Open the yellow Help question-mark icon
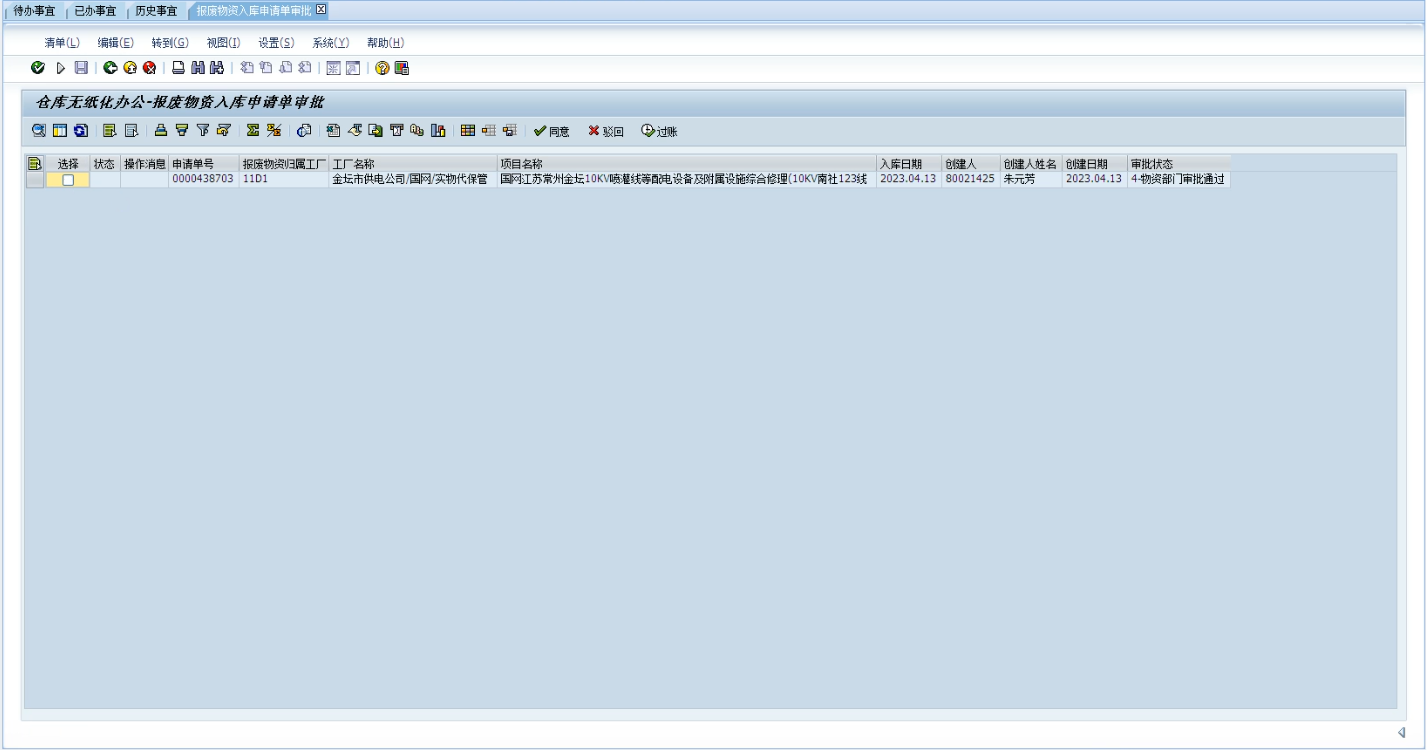This screenshot has width=1427, height=750. tap(382, 68)
